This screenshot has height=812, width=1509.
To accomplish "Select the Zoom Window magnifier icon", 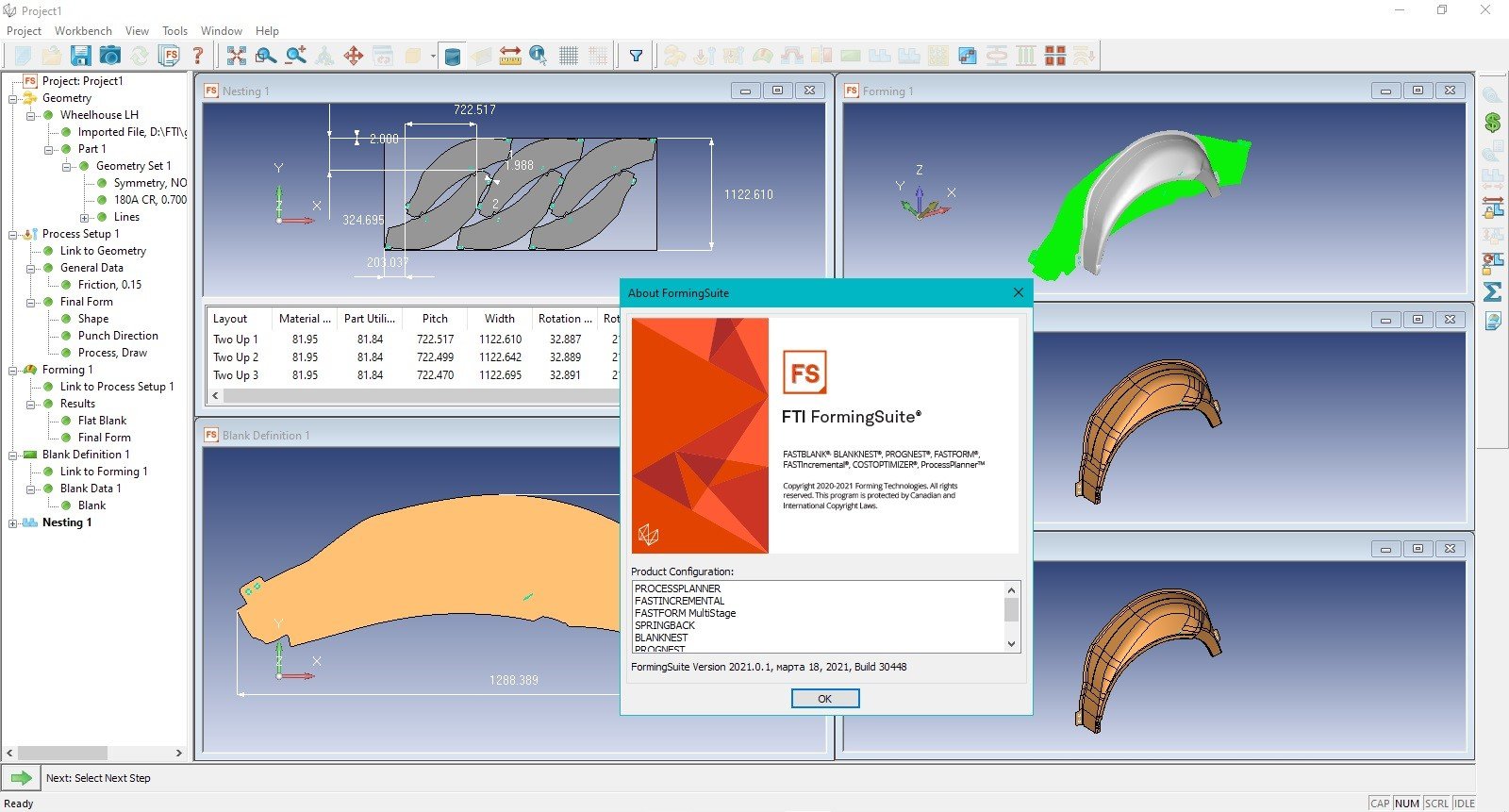I will click(266, 56).
